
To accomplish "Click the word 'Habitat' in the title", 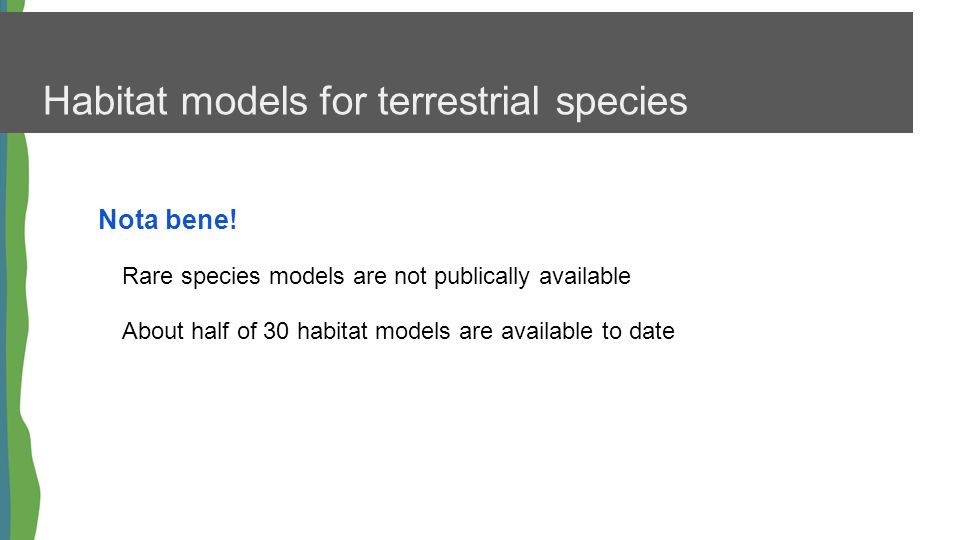I will [105, 102].
